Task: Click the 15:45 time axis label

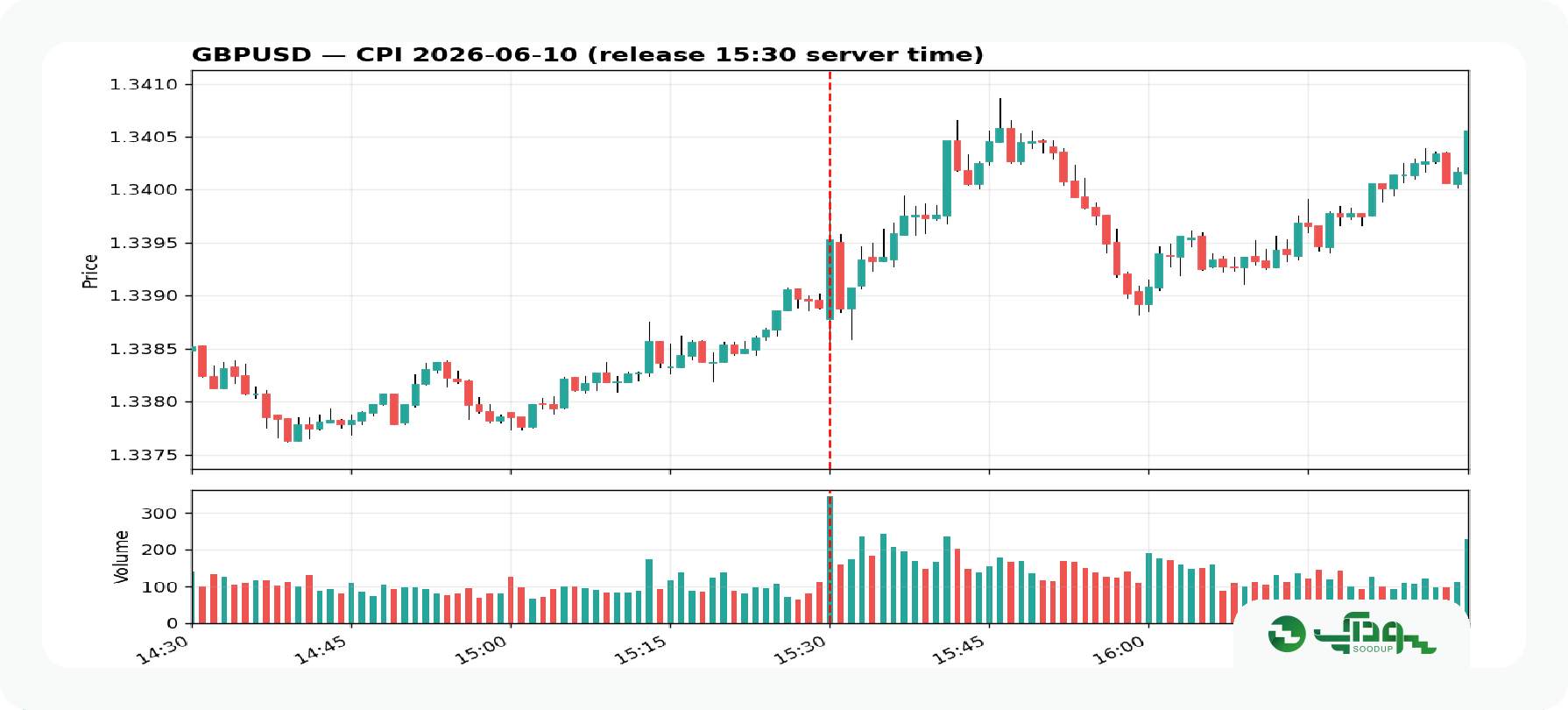Action: (x=960, y=650)
